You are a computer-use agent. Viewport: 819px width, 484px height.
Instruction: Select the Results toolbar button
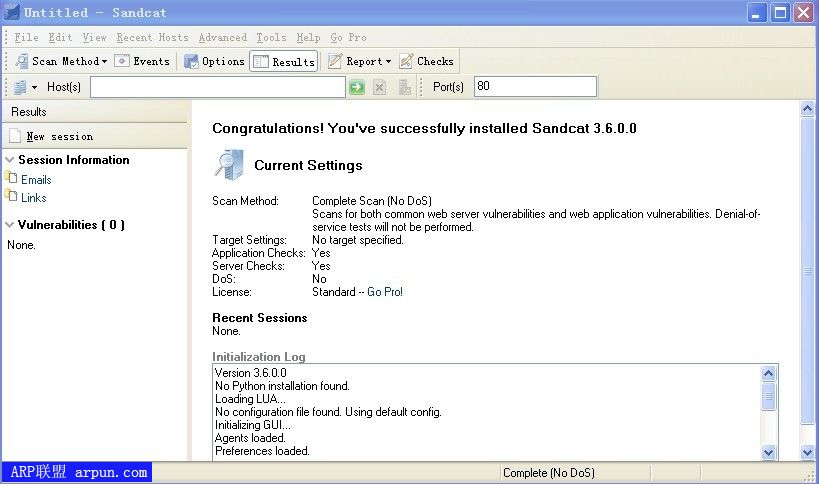(x=284, y=61)
